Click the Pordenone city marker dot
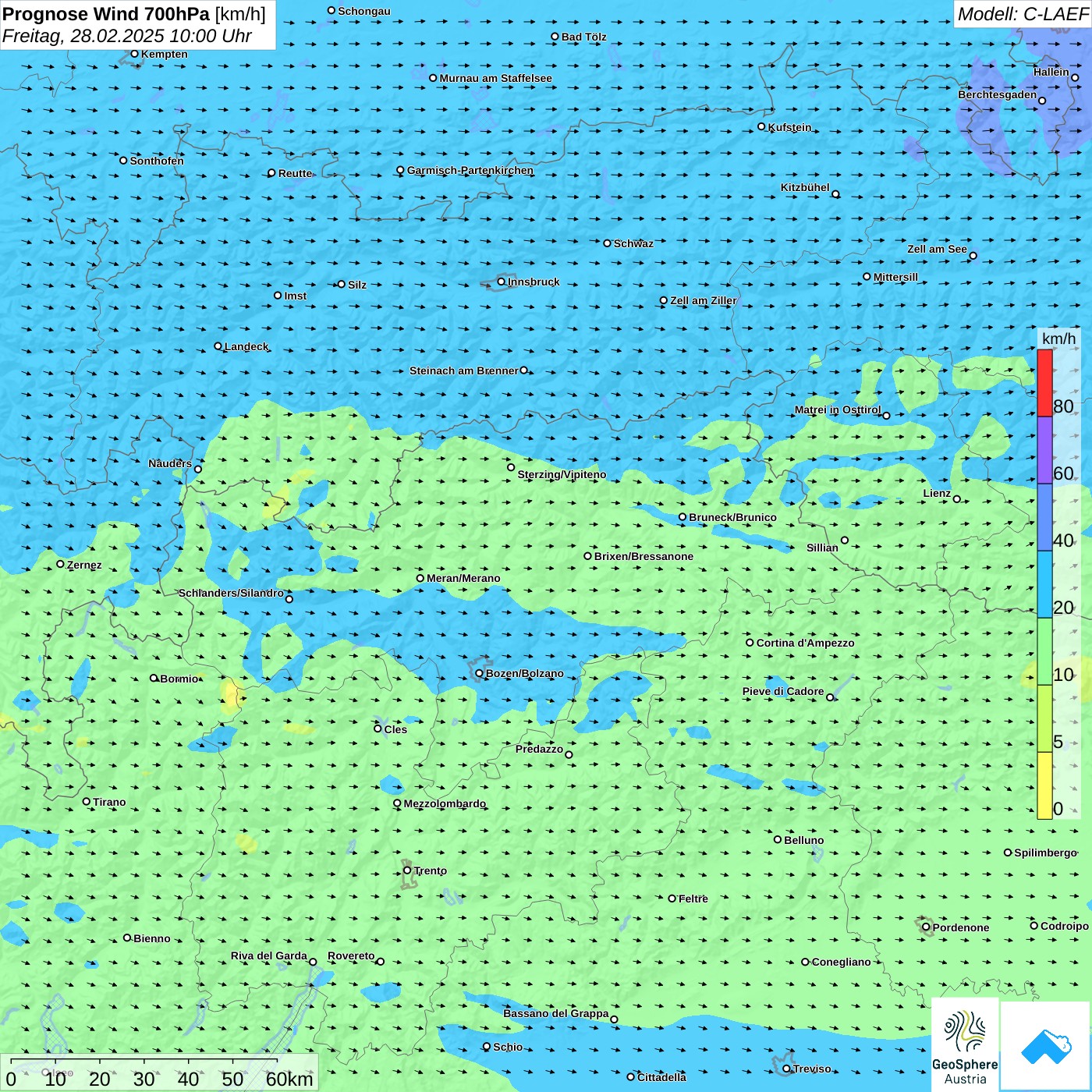This screenshot has width=1092, height=1092. point(926,927)
